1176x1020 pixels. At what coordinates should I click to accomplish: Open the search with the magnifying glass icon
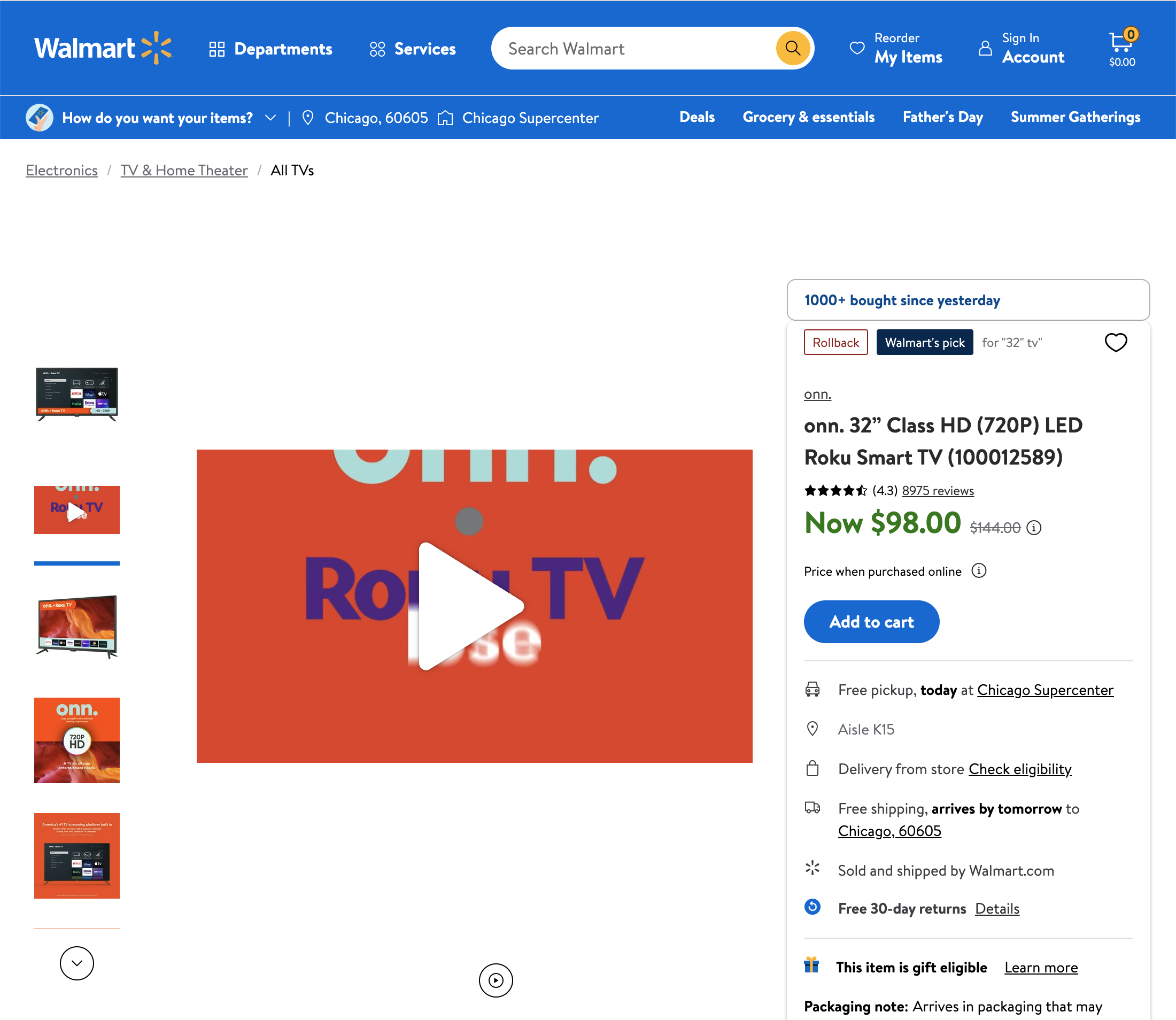[792, 48]
